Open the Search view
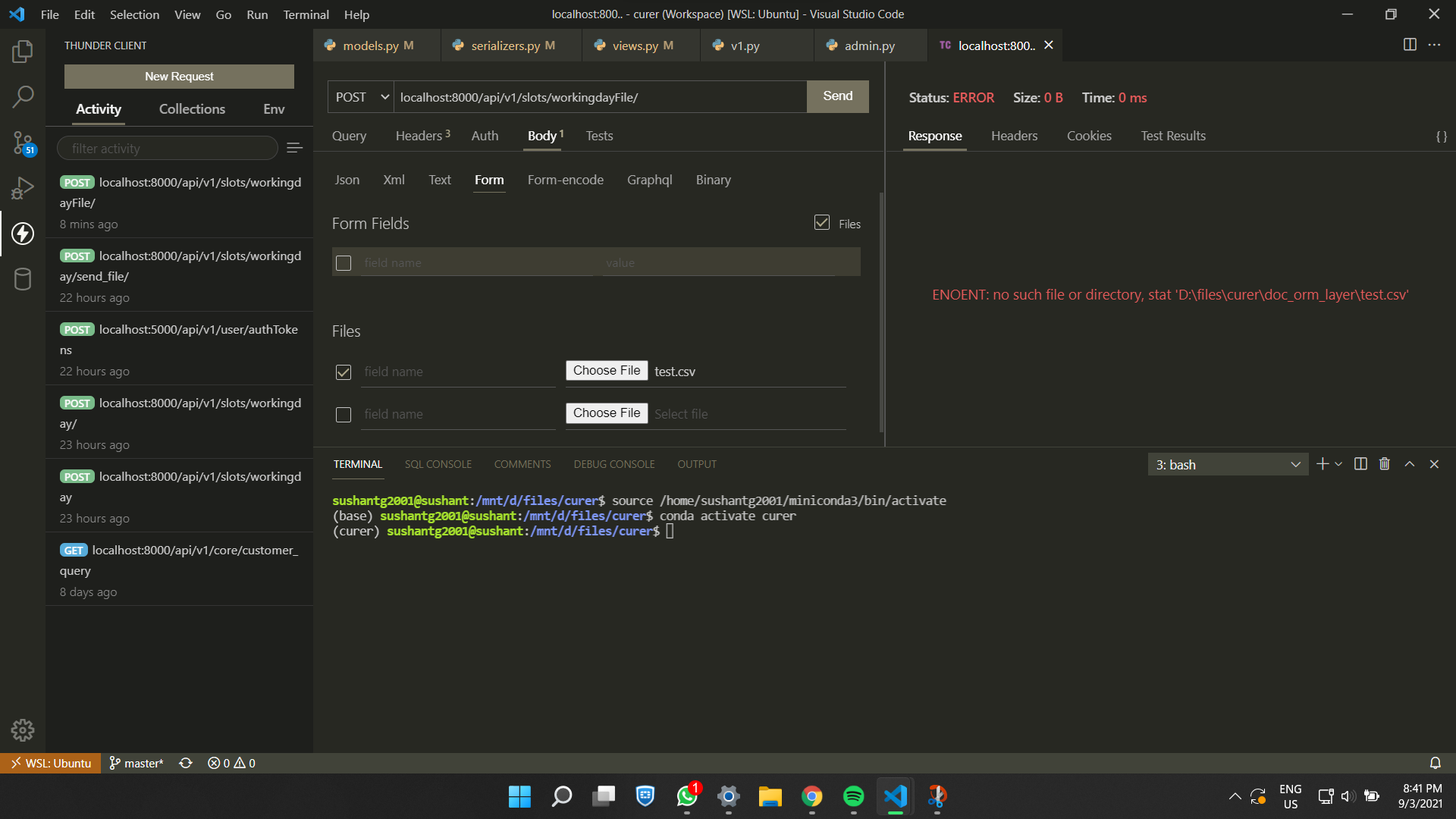 [x=23, y=97]
